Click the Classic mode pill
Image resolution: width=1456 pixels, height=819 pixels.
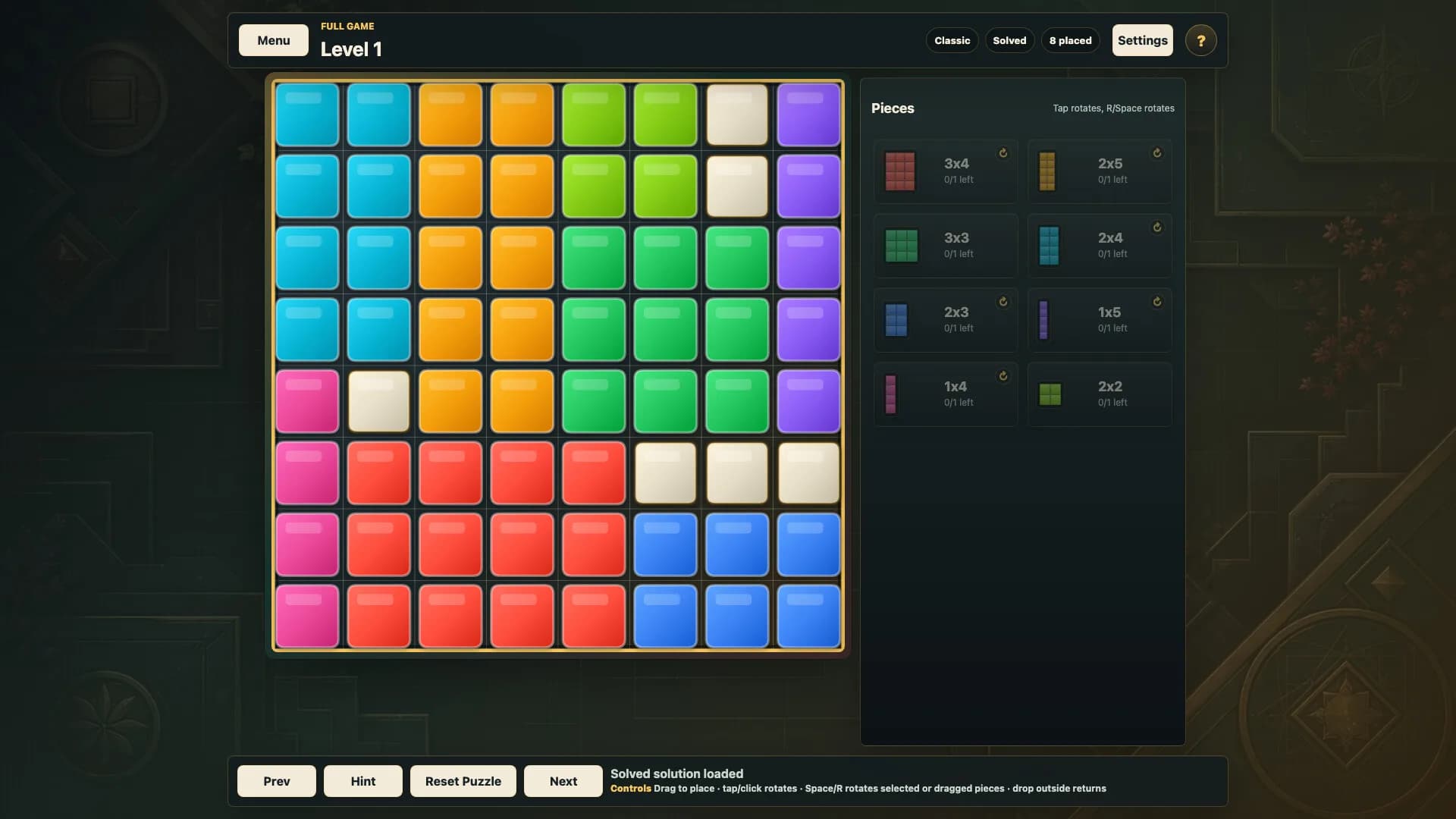pyautogui.click(x=952, y=40)
